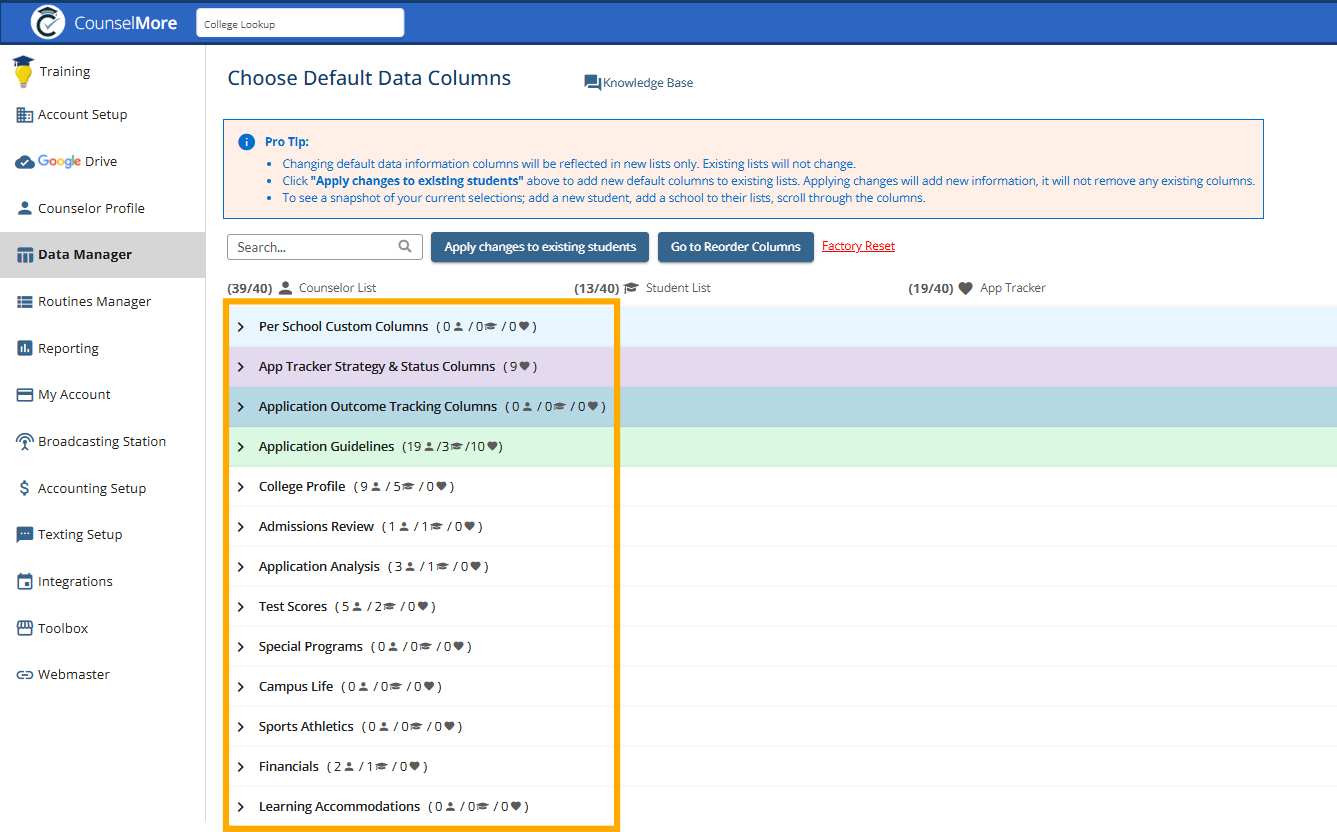The image size is (1337, 832).
Task: Click the Student List column header
Action: pos(678,288)
